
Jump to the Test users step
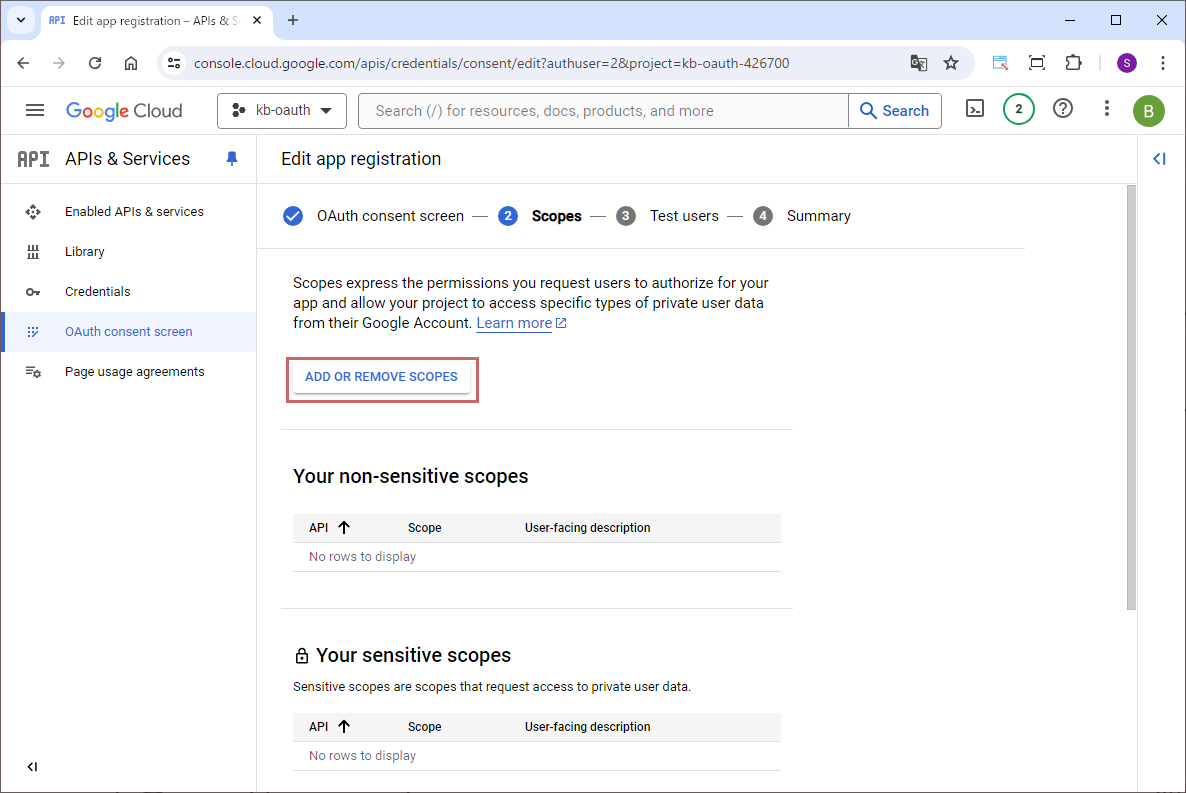[x=683, y=216]
